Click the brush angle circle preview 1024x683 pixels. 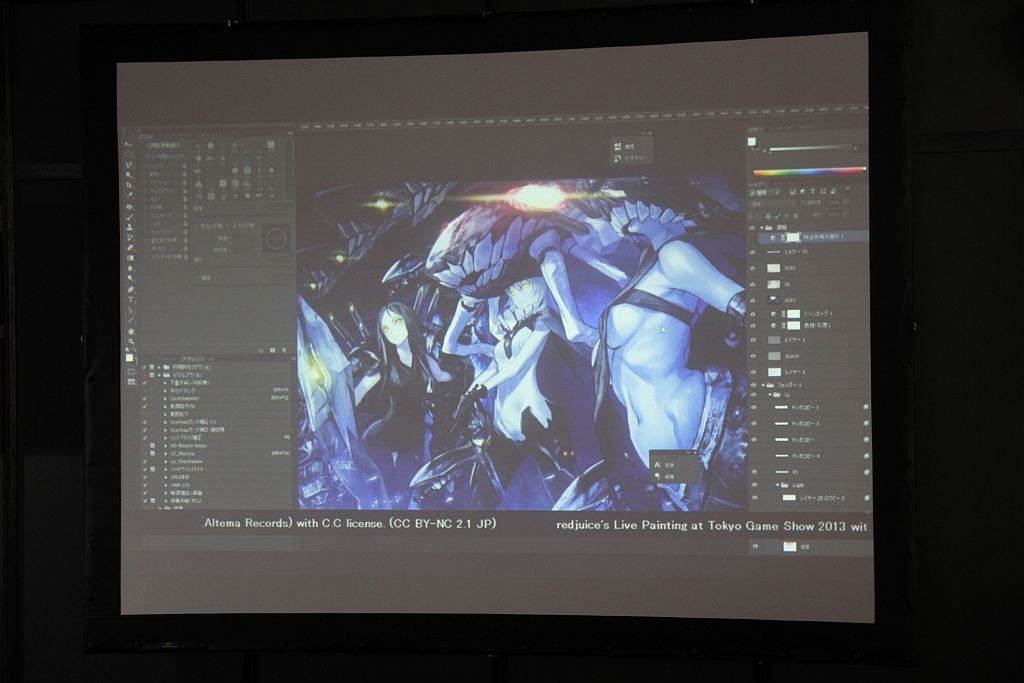click(x=276, y=238)
